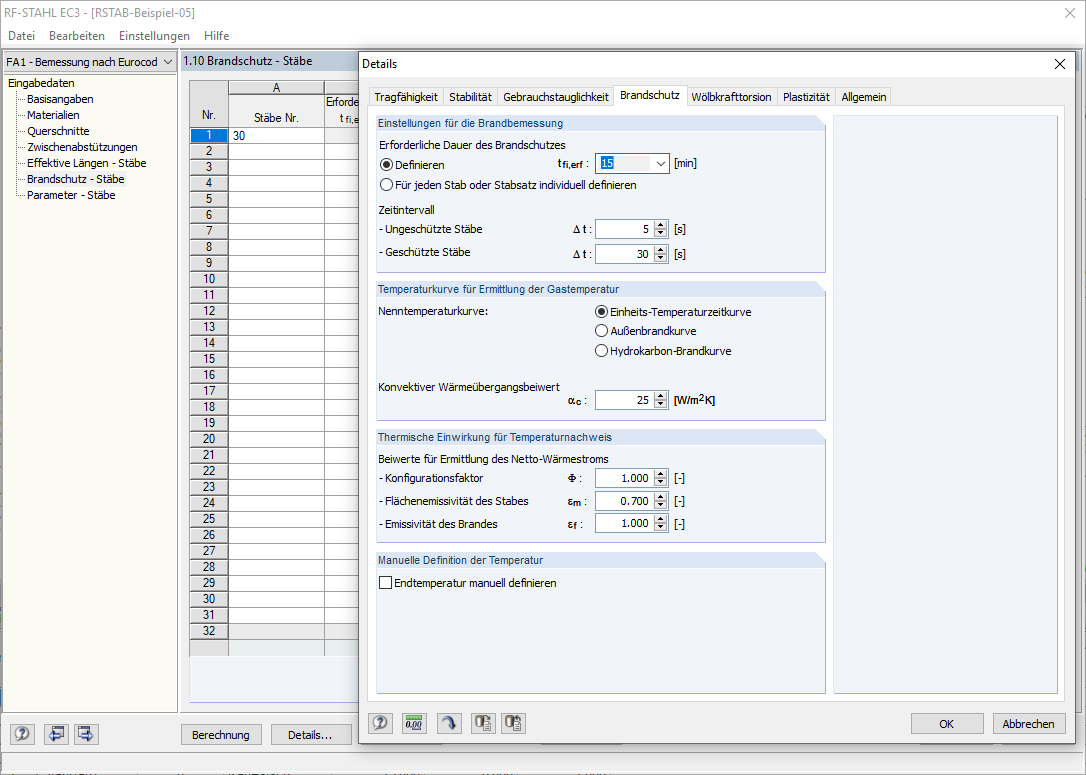Select Brandschutz - Stäbe tree item
1086x775 pixels.
(x=75, y=179)
